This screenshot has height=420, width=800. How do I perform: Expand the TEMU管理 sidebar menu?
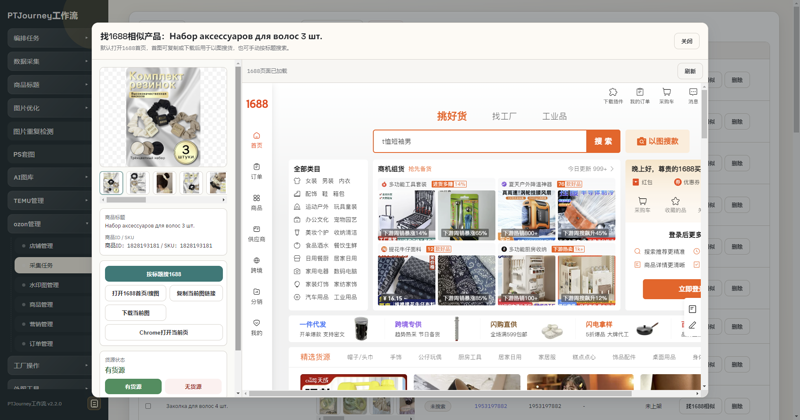tap(49, 201)
